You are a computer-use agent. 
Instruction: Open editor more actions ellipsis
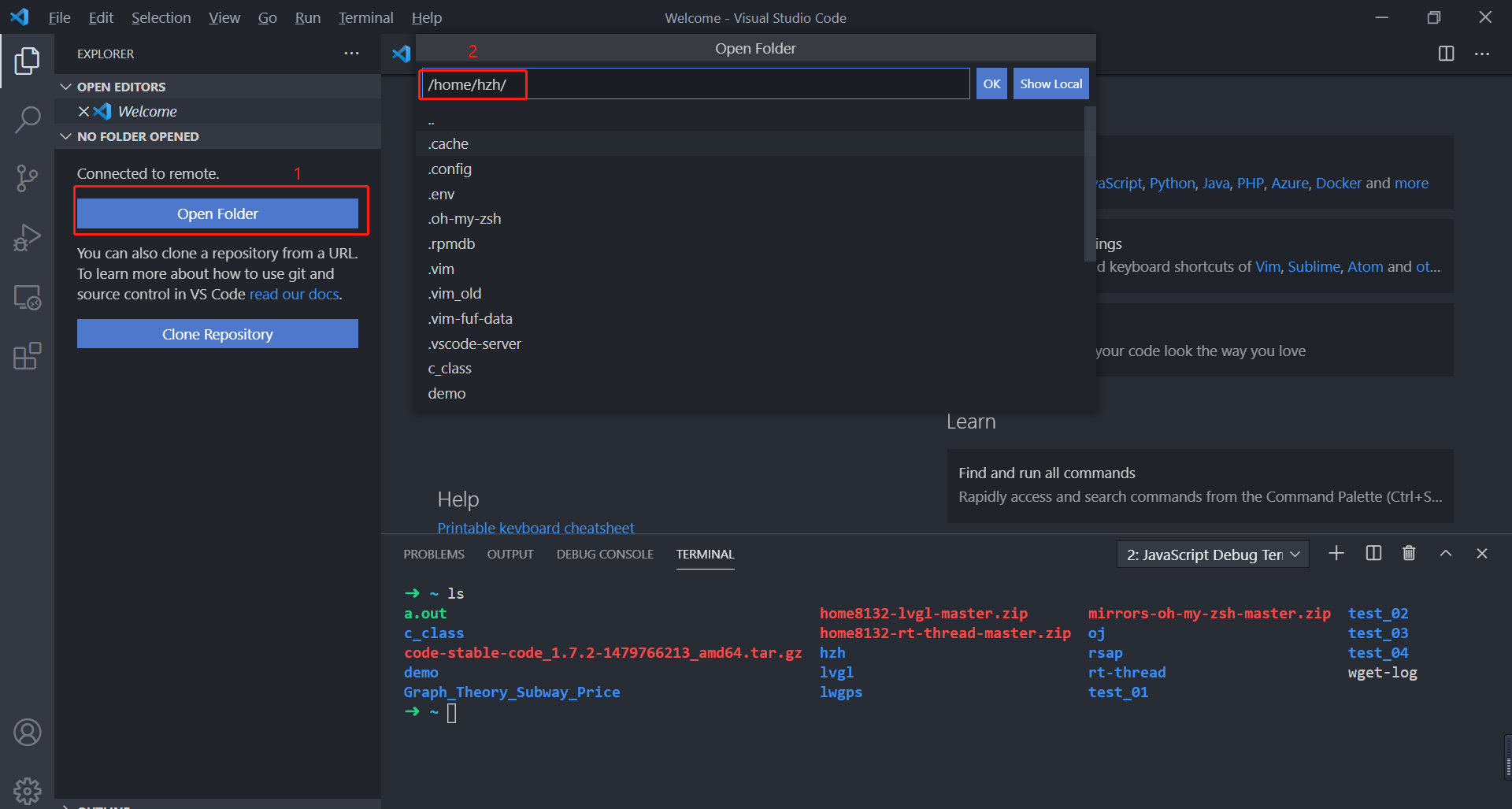[1482, 54]
